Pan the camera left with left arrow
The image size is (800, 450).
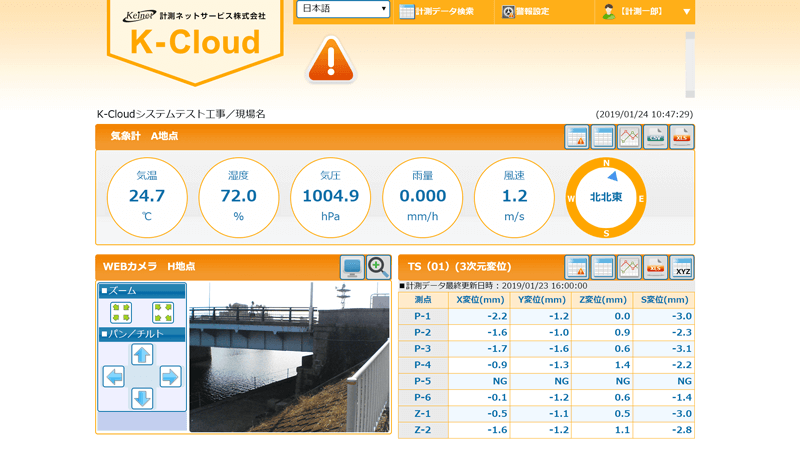(114, 377)
